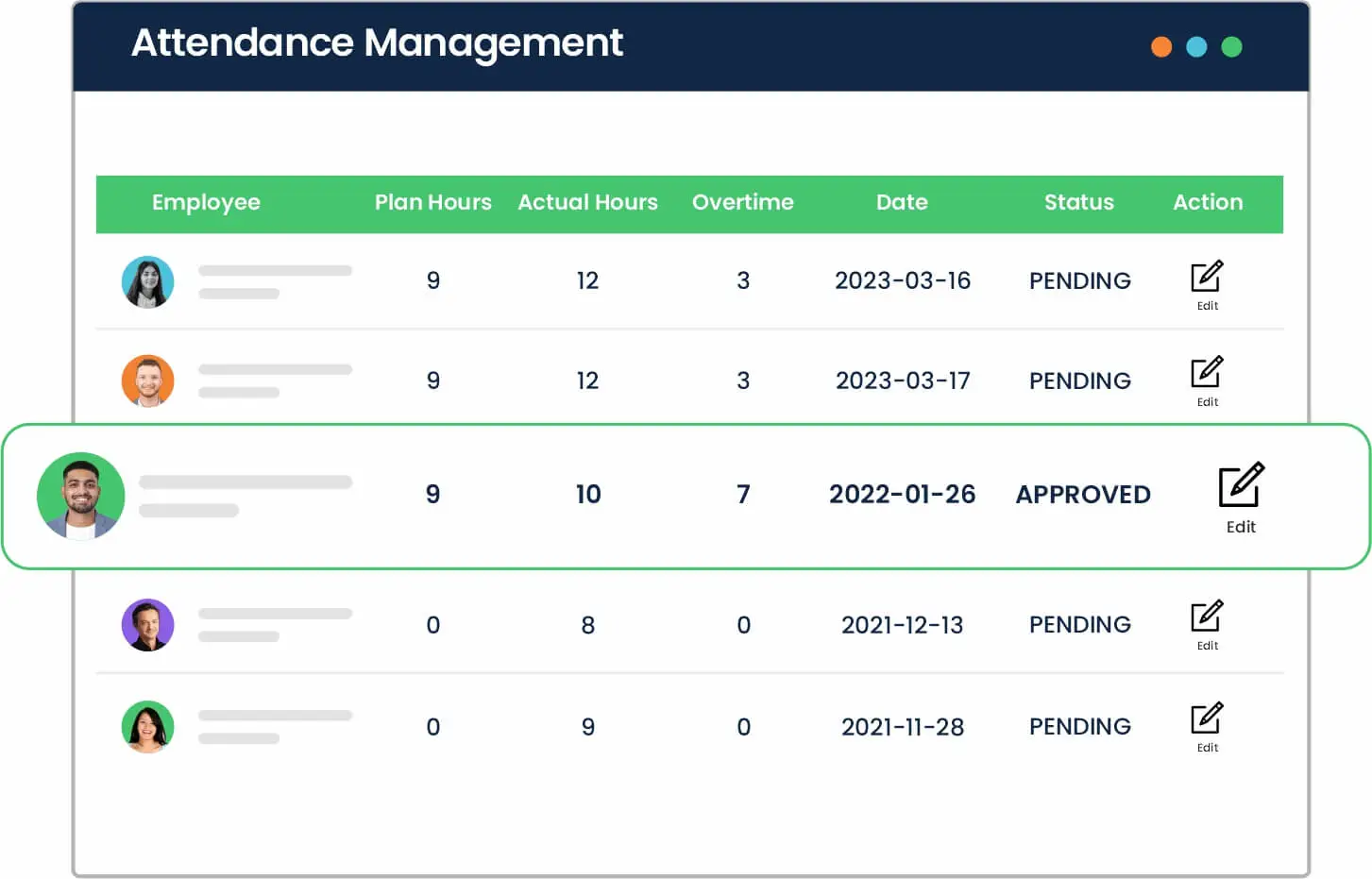Open avatar of employee in highlighted row
The image size is (1372, 879).
[81, 496]
